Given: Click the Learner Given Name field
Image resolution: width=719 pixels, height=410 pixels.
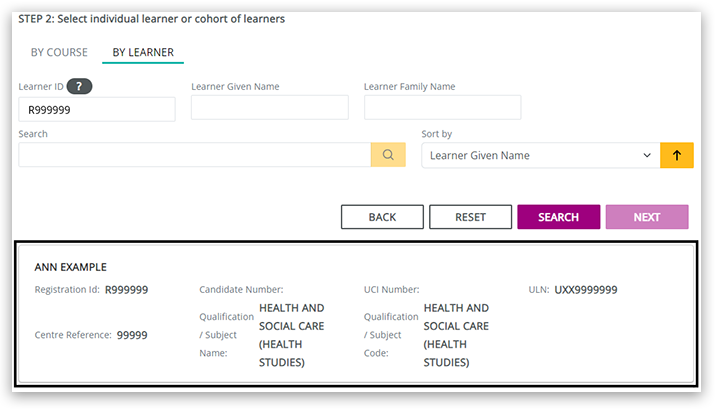Looking at the screenshot, I should [269, 108].
